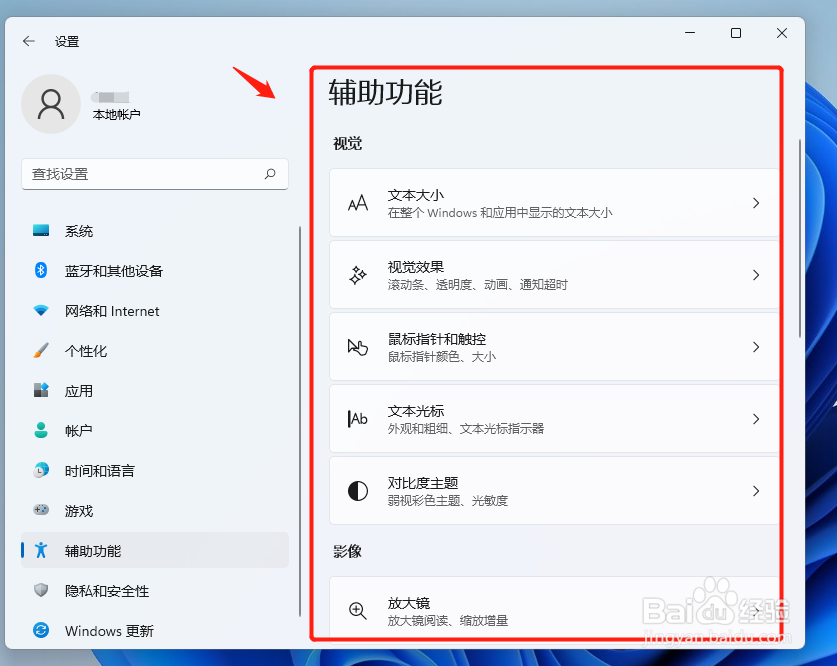Screen dimensions: 837x666
Task: Click the 设置 window title
Action: 67,41
